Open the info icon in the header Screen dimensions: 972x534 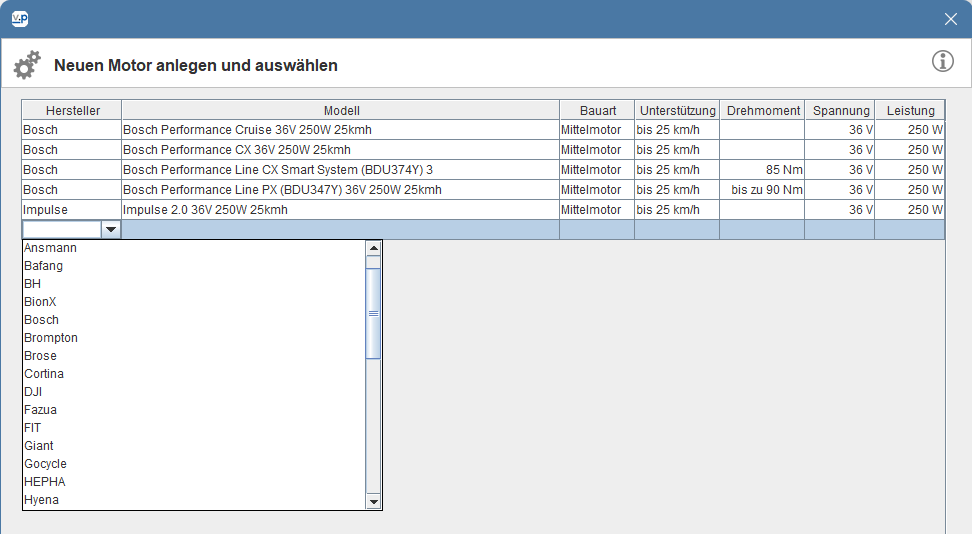[x=942, y=61]
